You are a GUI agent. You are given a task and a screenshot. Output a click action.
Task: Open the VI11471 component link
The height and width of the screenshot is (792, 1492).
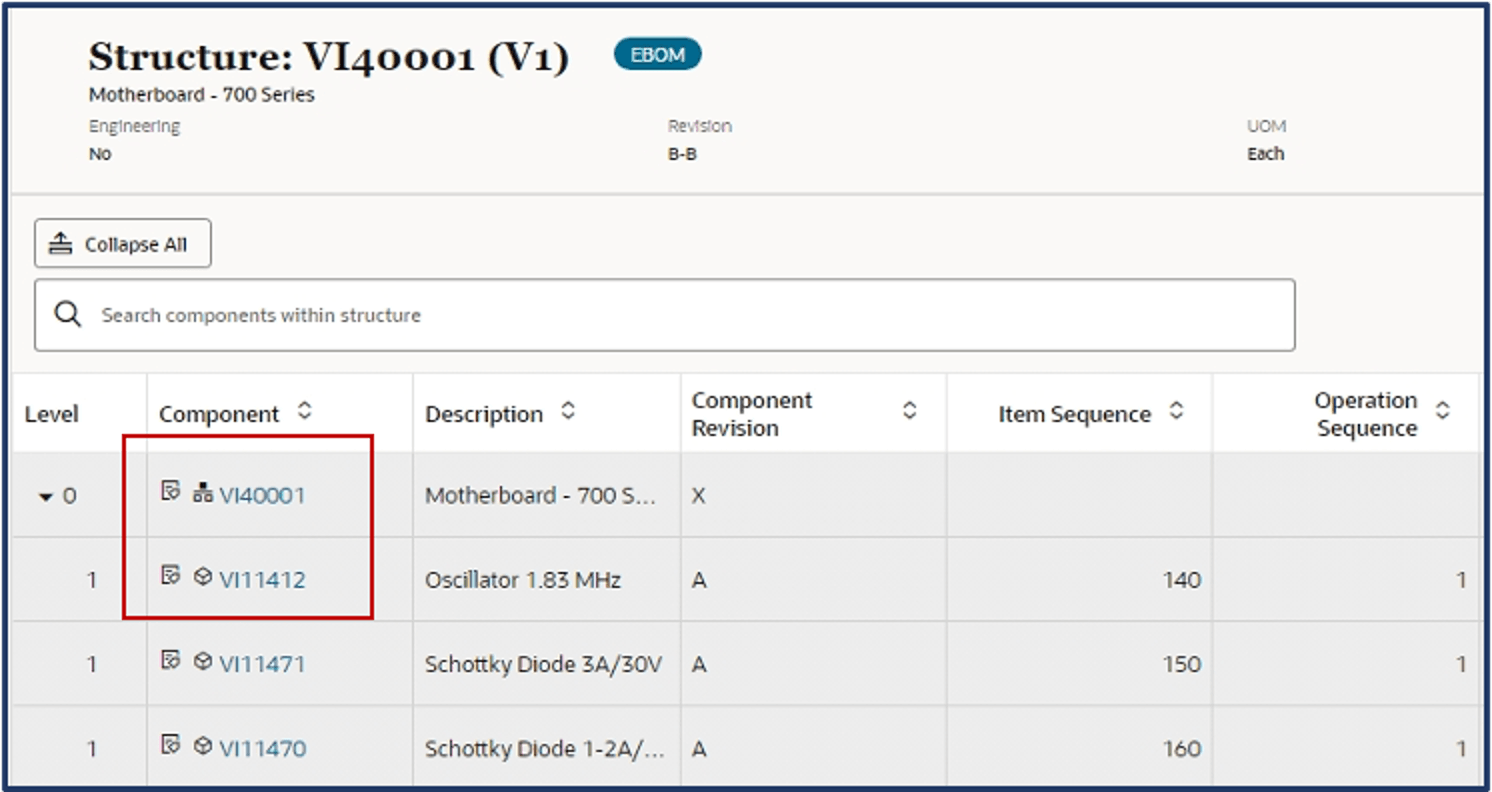262,664
